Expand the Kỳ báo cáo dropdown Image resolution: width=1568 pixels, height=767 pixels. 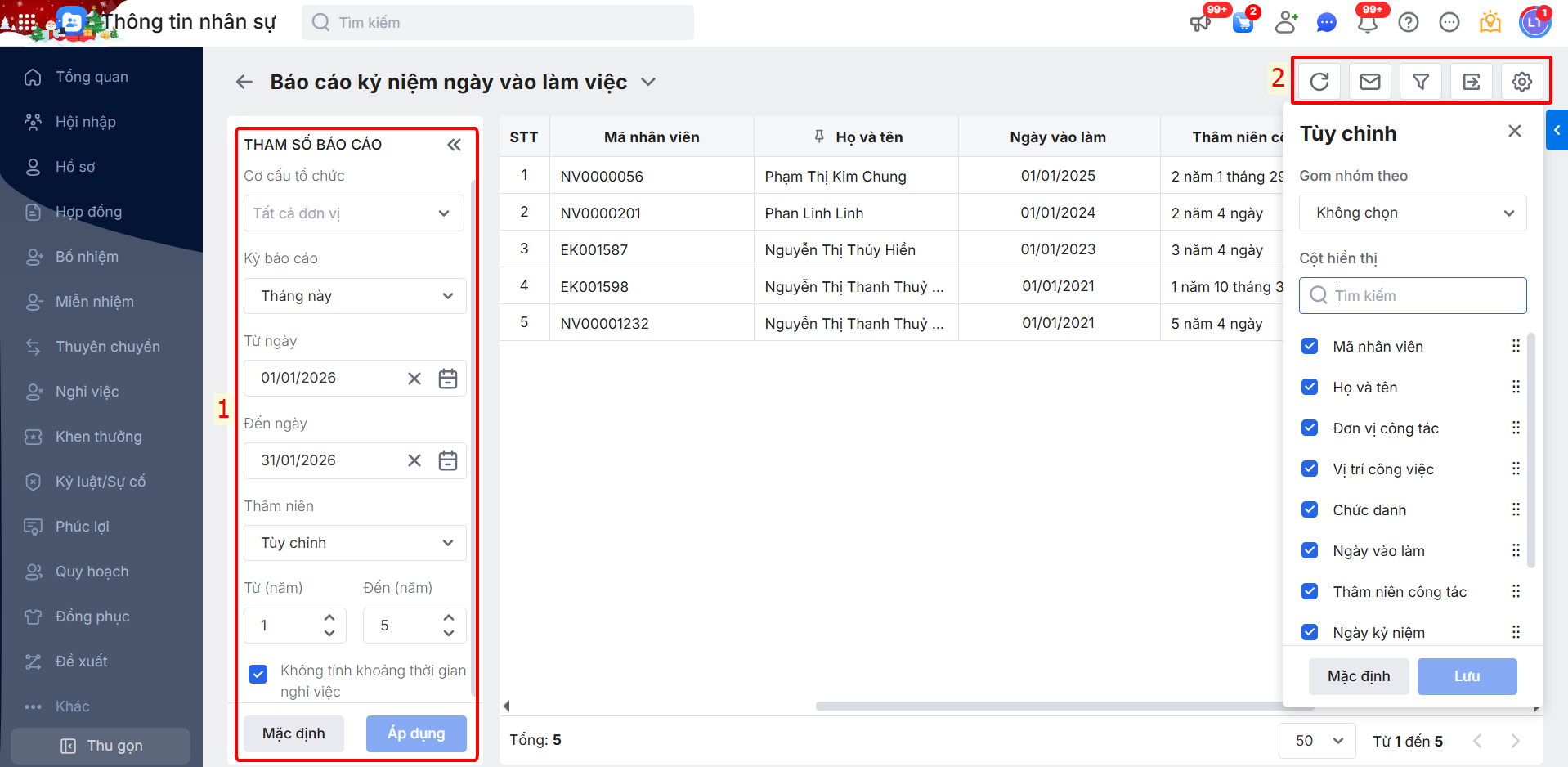click(355, 296)
